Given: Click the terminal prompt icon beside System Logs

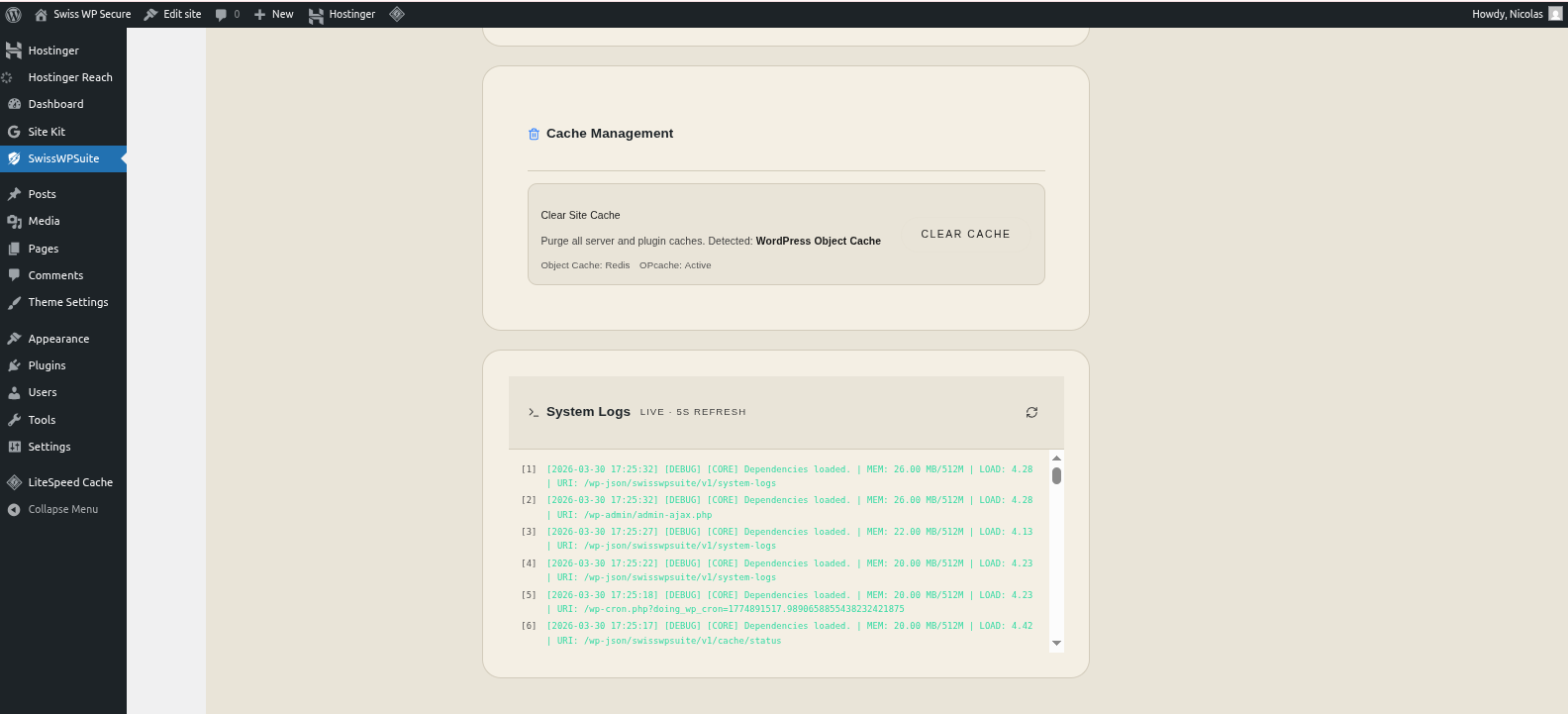Looking at the screenshot, I should click(x=534, y=412).
